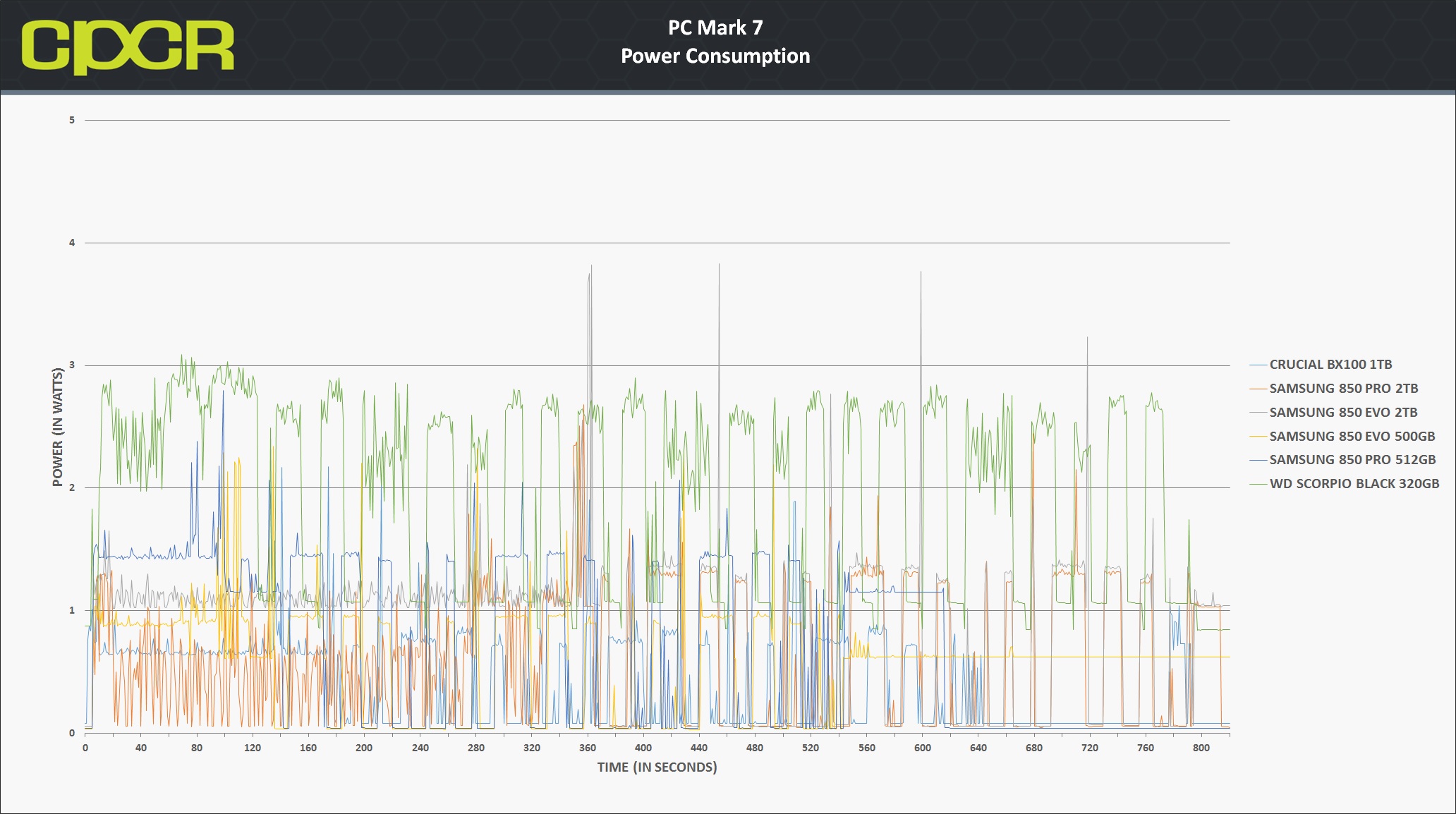Screen dimensions: 1456x814
Task: Click the y-axis value 2
Action: (72, 487)
